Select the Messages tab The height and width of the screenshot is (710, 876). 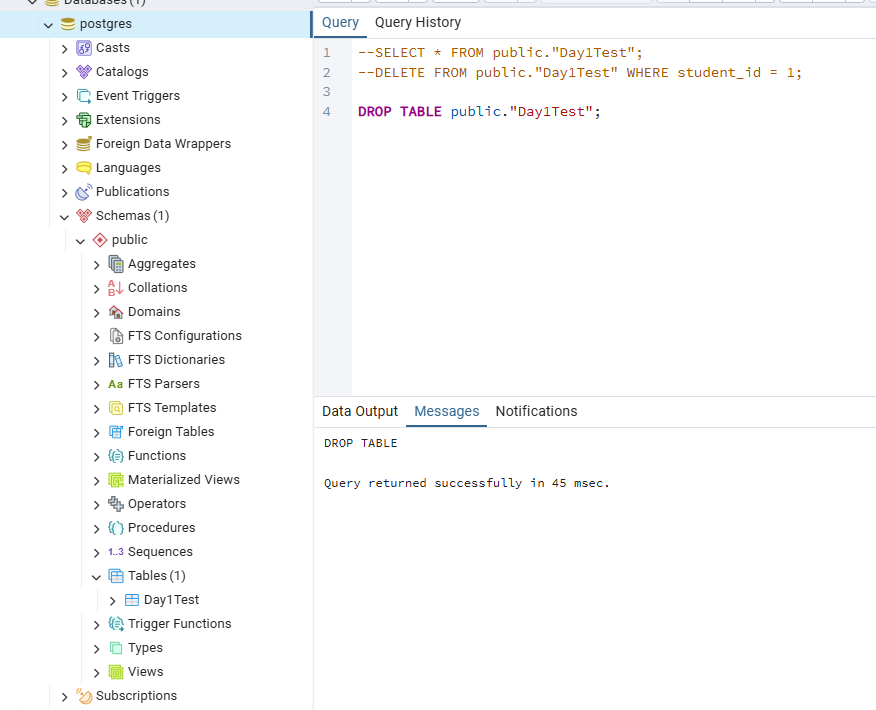pos(446,412)
